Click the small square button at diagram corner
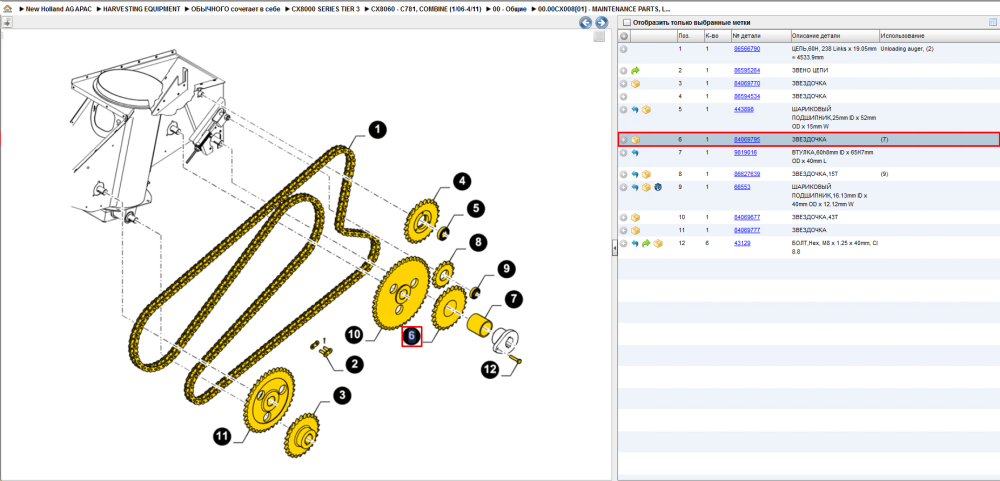The height and width of the screenshot is (481, 1000). tap(598, 37)
